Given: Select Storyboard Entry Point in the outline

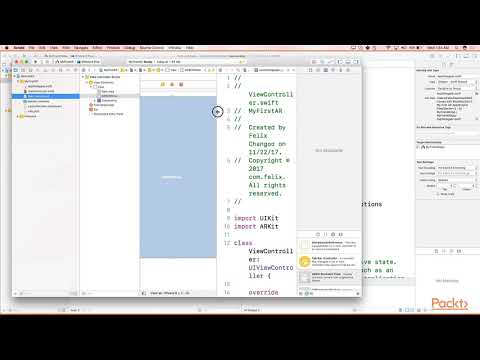Looking at the screenshot, I should pos(108,114).
